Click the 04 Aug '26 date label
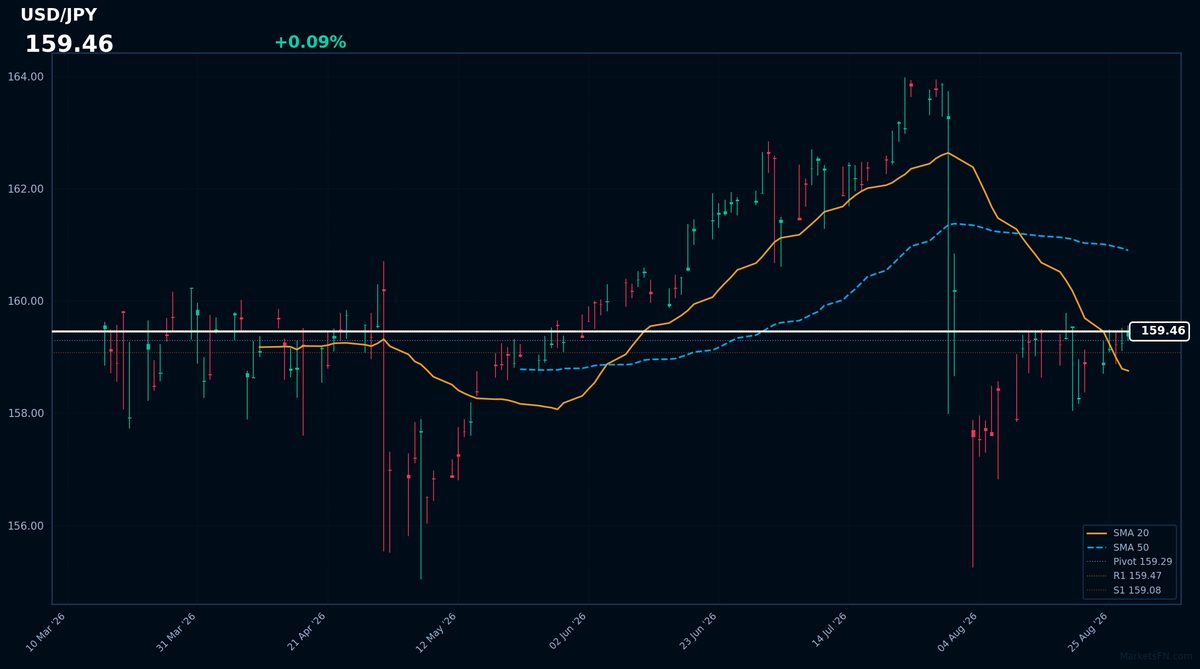Screen dimensions: 1200x669 (x=959, y=632)
